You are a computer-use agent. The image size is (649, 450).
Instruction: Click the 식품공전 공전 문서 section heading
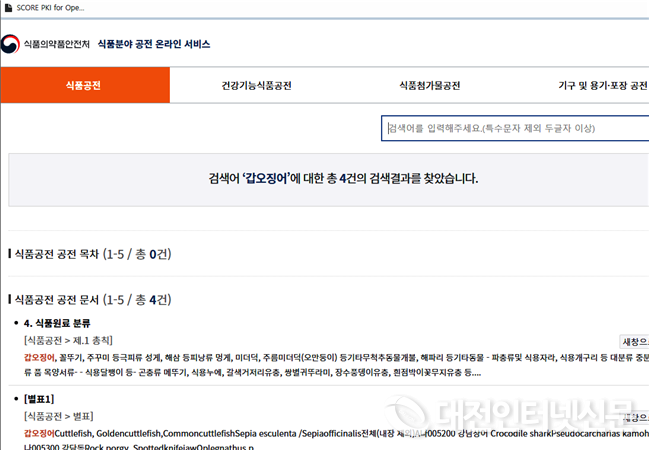(91, 299)
